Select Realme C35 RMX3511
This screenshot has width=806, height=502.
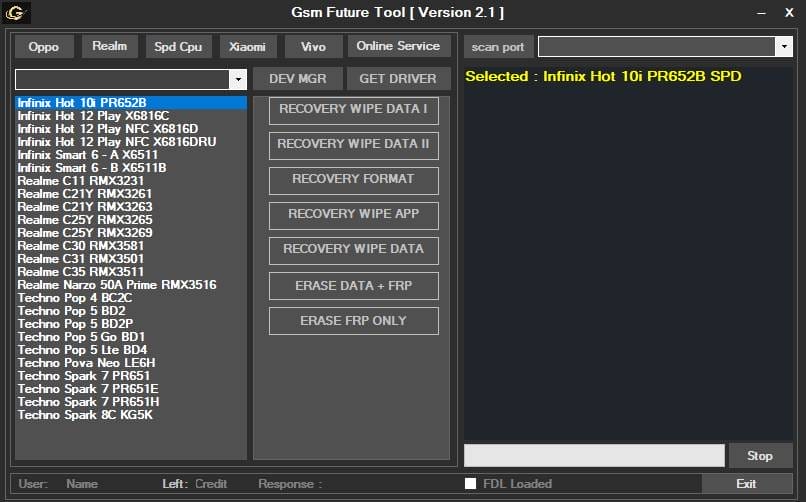131,272
